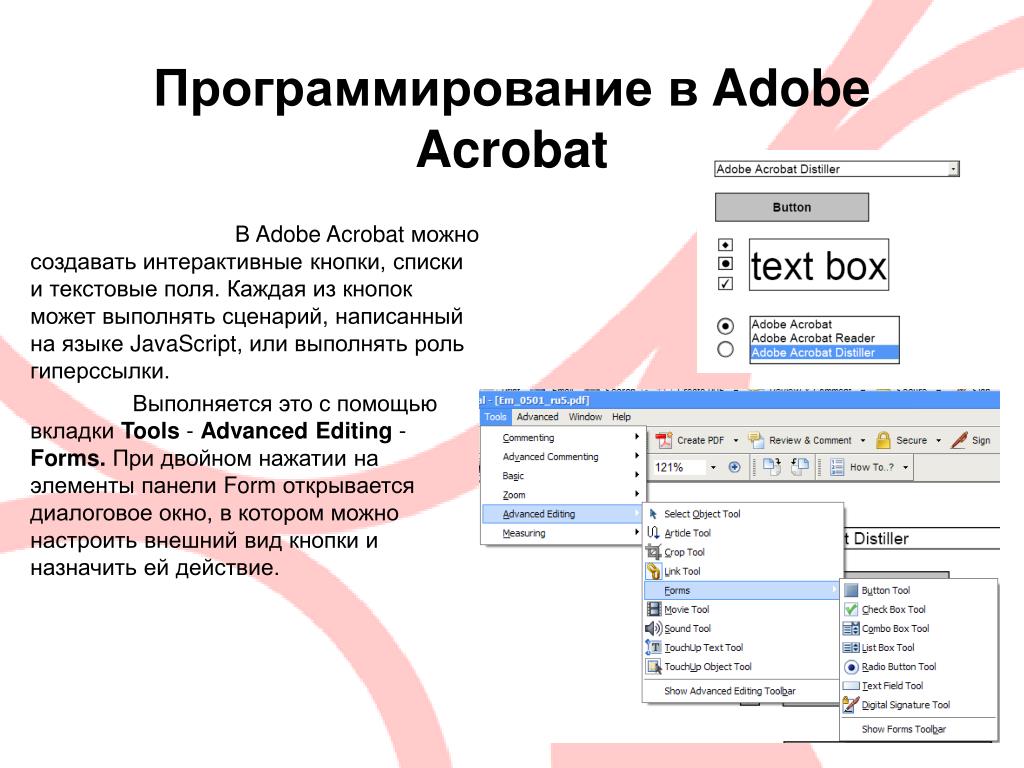Image resolution: width=1024 pixels, height=768 pixels.
Task: Click into the 'text box' field
Action: click(x=818, y=264)
